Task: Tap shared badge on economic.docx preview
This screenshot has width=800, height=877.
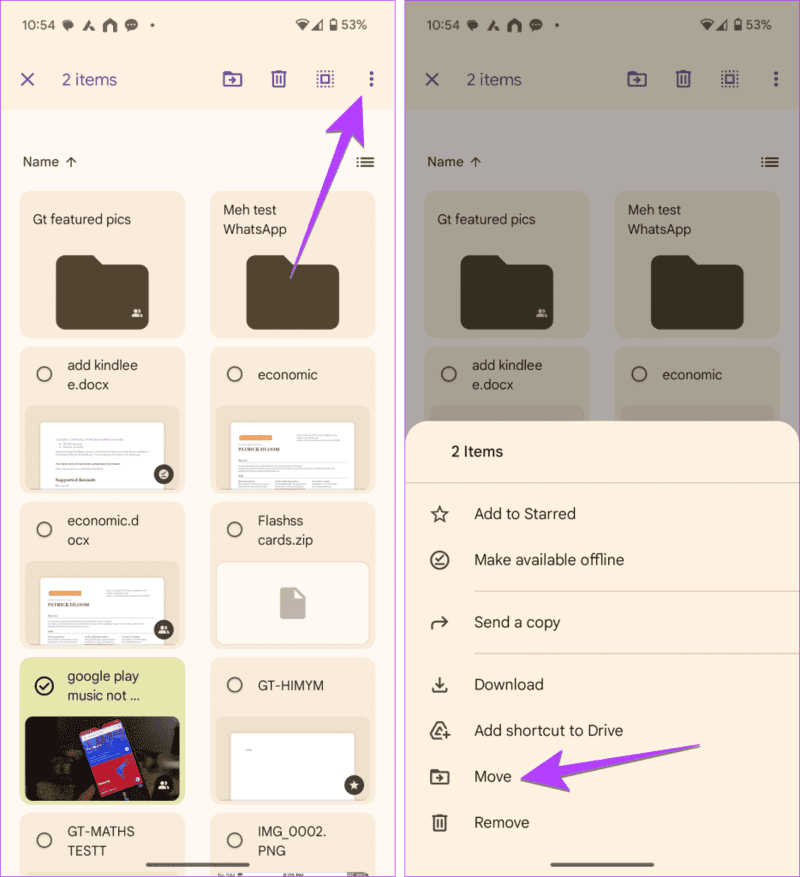Action: (x=163, y=630)
